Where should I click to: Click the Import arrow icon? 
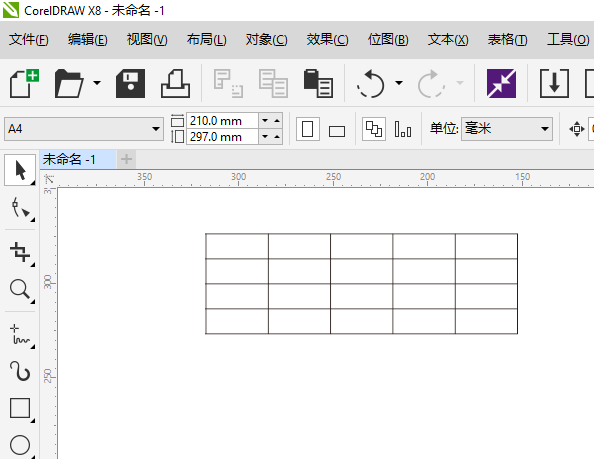554,83
